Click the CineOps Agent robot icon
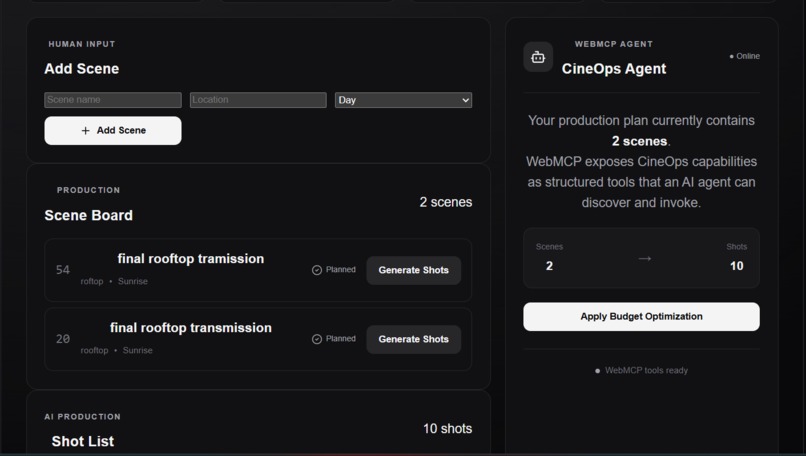 point(538,57)
